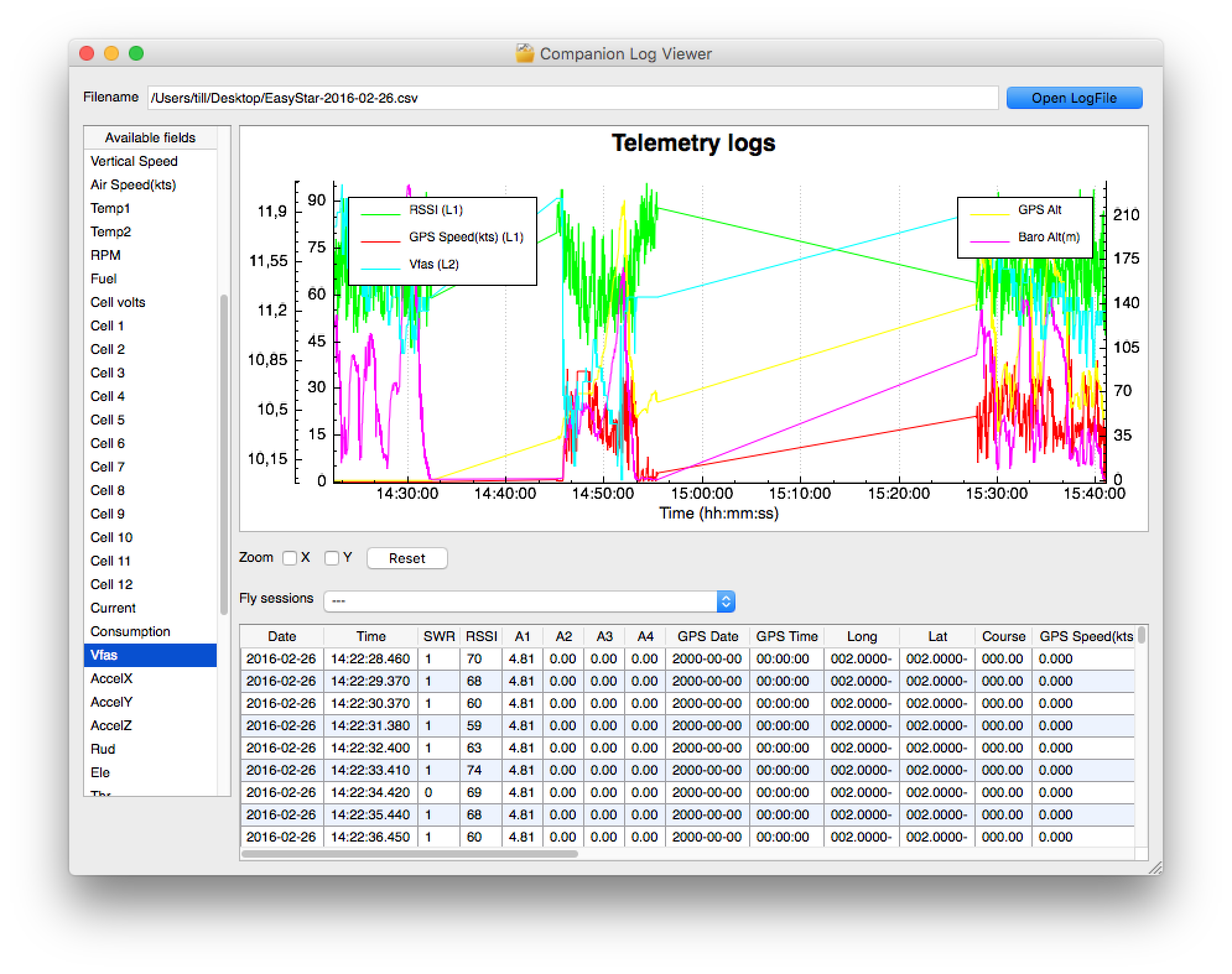Click the red close window button
1232x974 pixels.
[x=87, y=54]
